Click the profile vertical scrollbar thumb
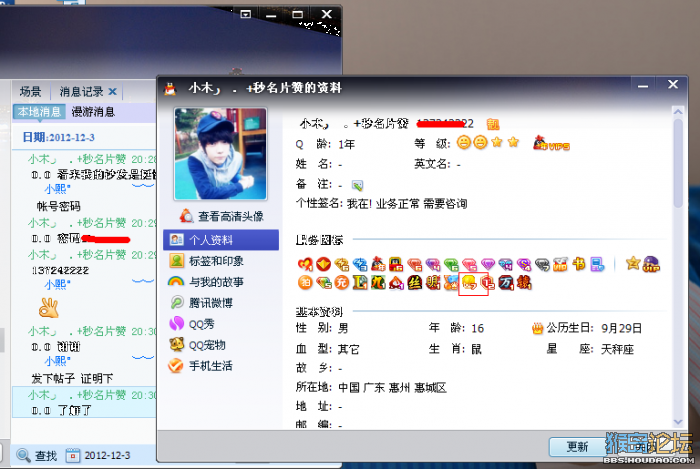 [x=678, y=163]
